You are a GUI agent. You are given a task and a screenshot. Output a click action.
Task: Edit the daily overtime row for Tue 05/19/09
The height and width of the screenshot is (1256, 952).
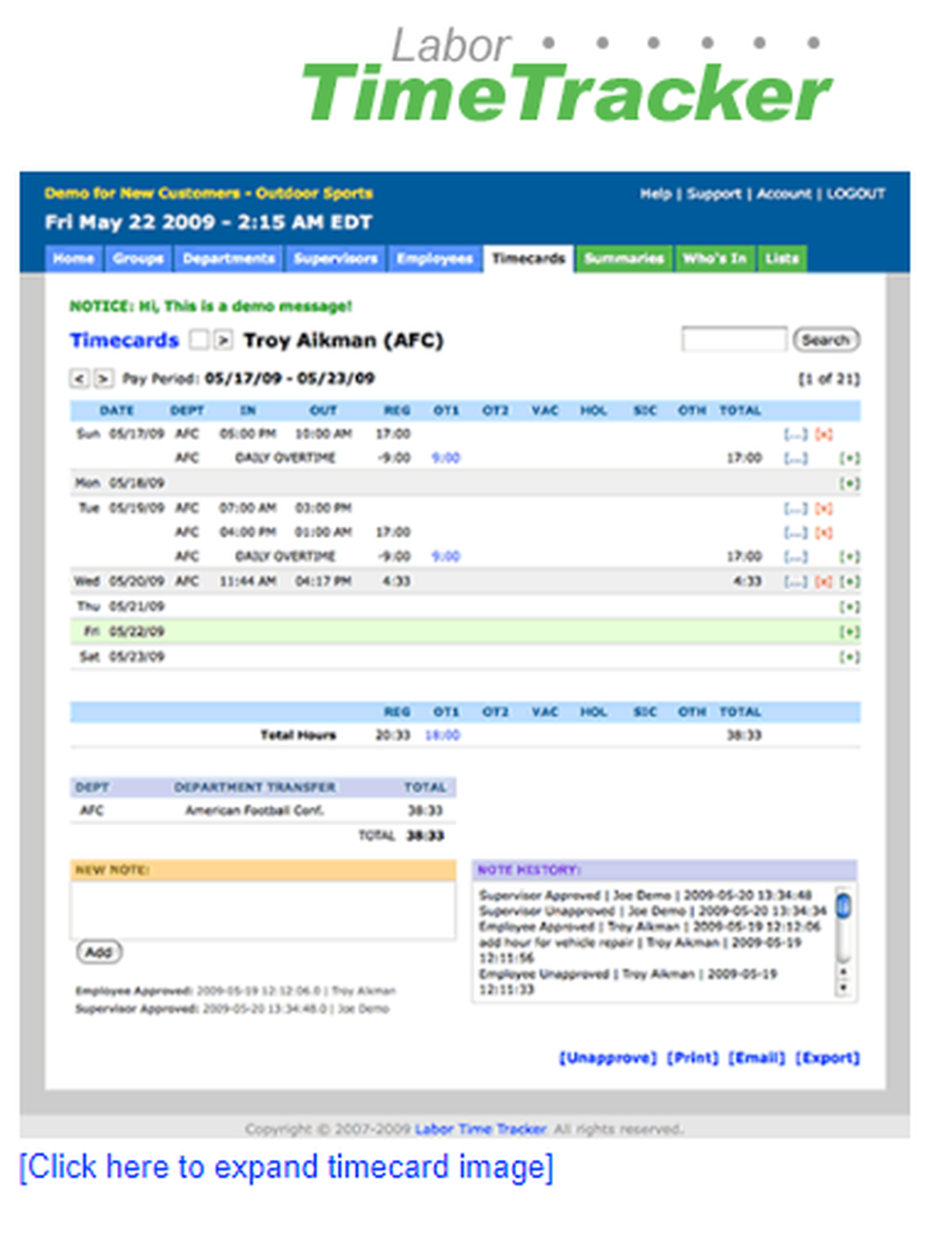[x=796, y=555]
